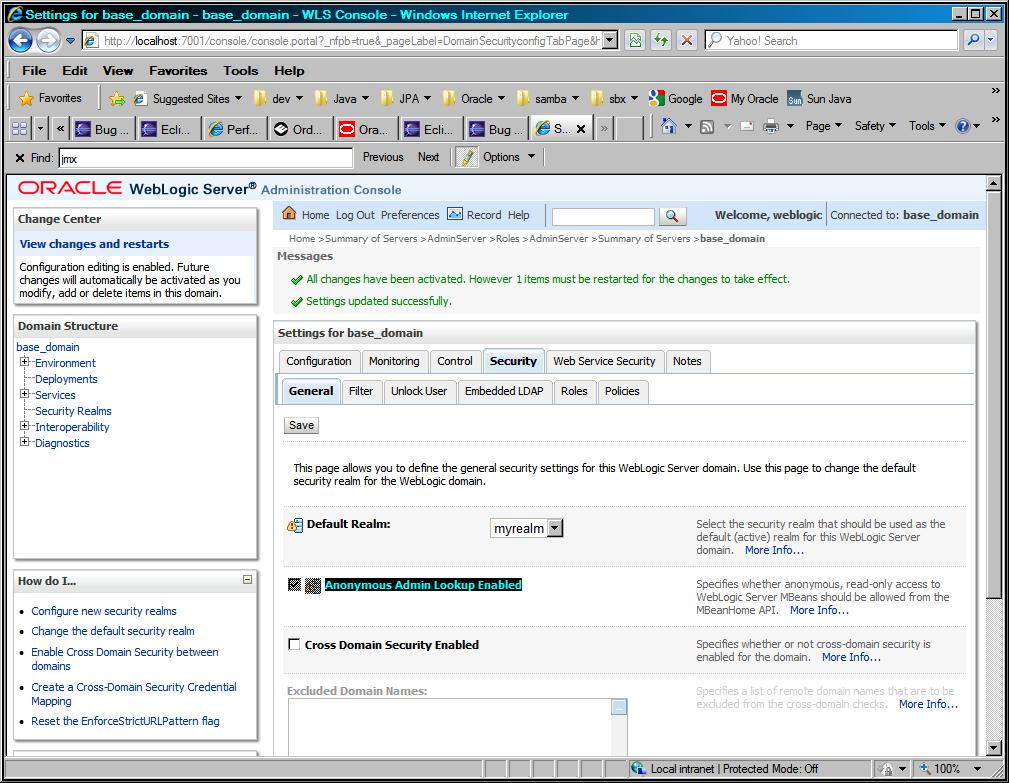Click the page scrollbar down arrow
Screen dimensions: 1009x783
point(994,748)
